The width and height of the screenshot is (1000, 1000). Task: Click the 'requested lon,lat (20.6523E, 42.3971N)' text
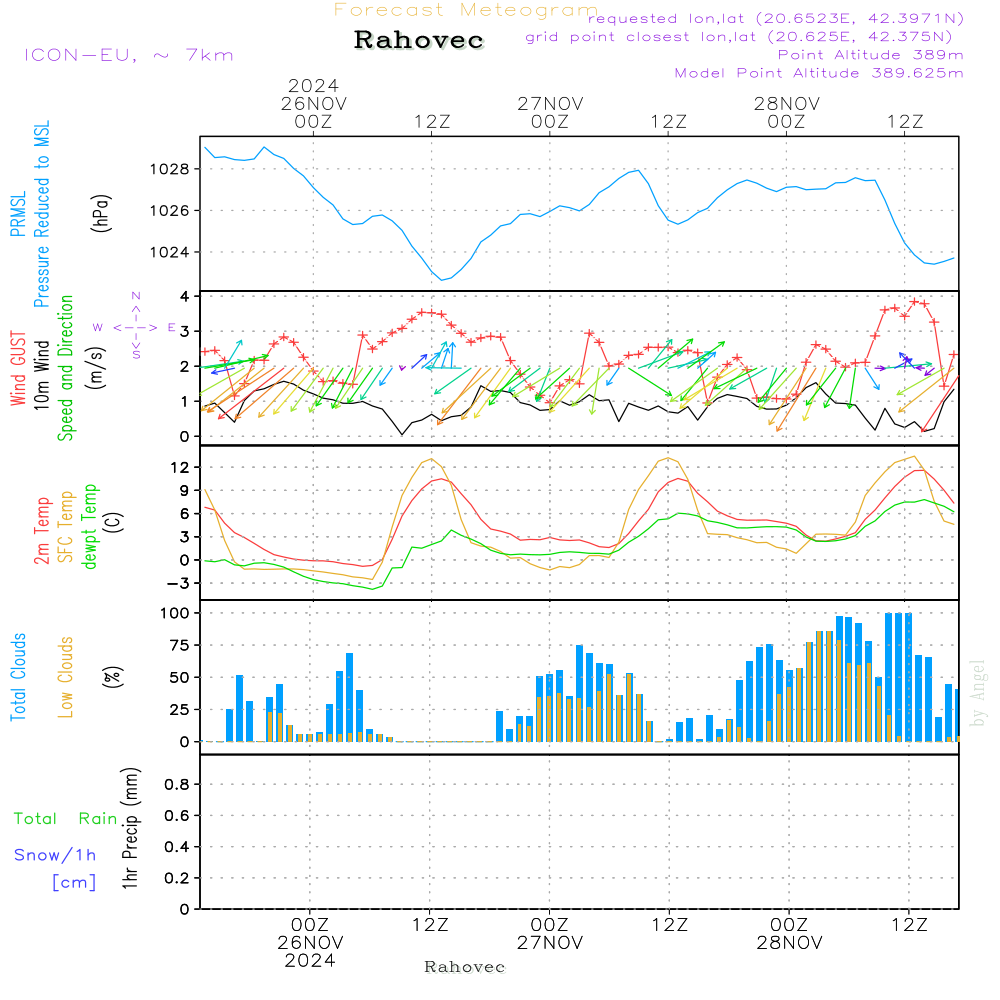776,18
